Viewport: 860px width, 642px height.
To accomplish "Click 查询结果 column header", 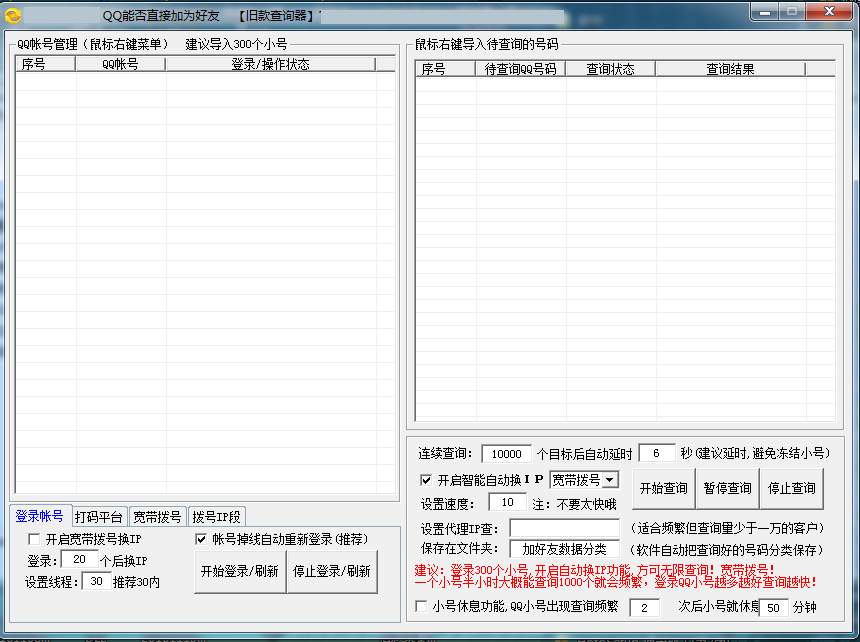I will 731,69.
